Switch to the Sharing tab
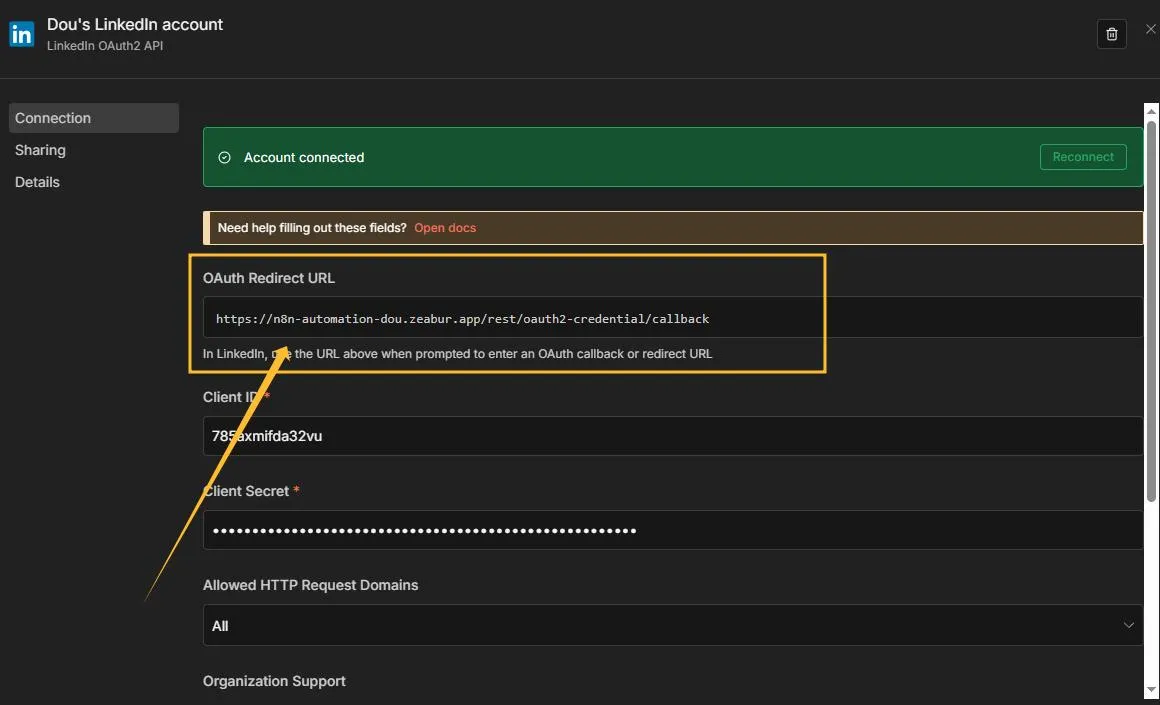Image resolution: width=1160 pixels, height=705 pixels. [x=40, y=149]
